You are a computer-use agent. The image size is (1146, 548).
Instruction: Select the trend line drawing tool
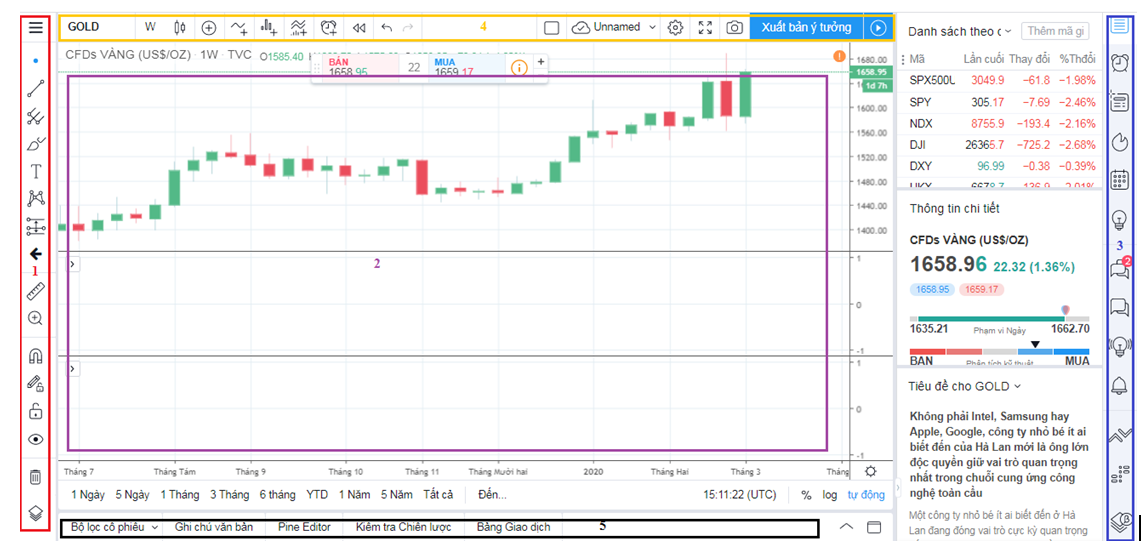35,89
